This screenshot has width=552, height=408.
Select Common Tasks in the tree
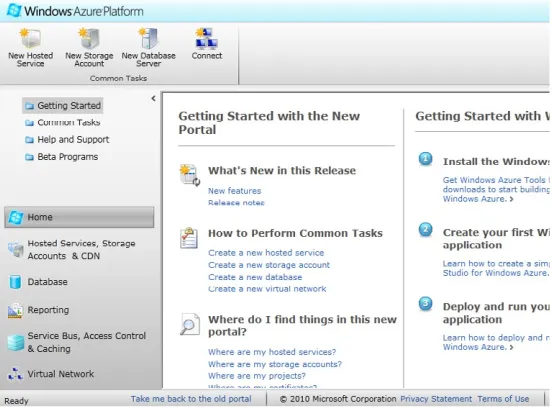click(63, 123)
